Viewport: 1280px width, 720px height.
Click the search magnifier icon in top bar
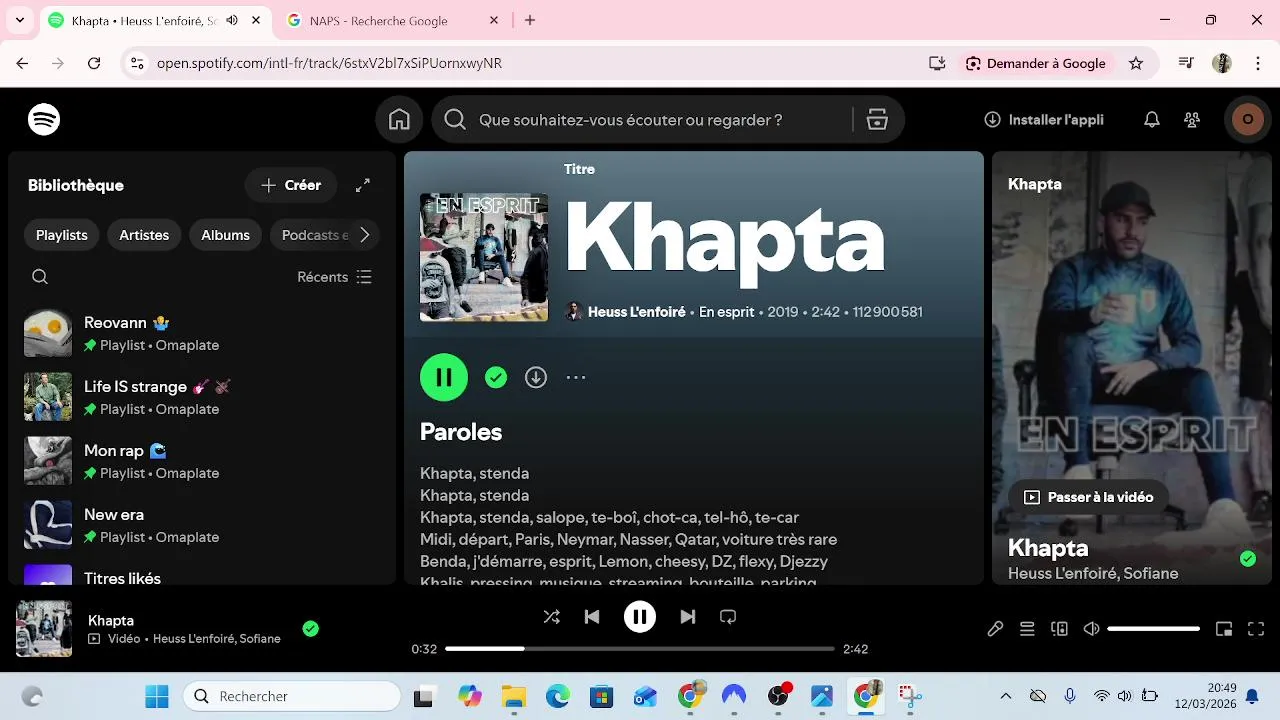tap(455, 120)
